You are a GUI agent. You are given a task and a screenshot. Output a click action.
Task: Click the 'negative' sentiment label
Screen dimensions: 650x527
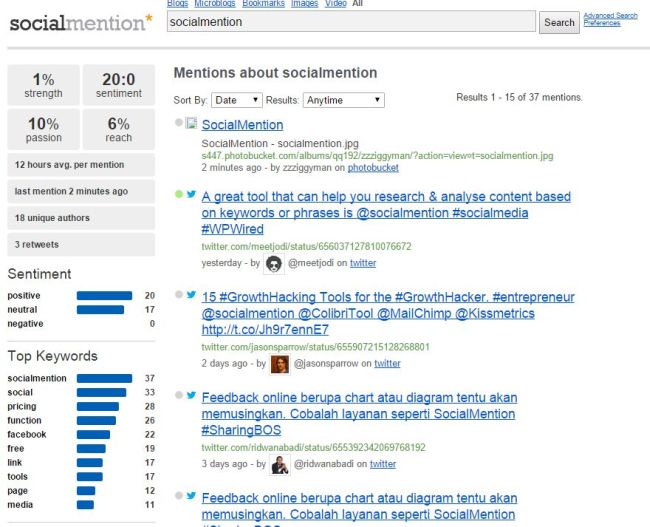(25, 323)
